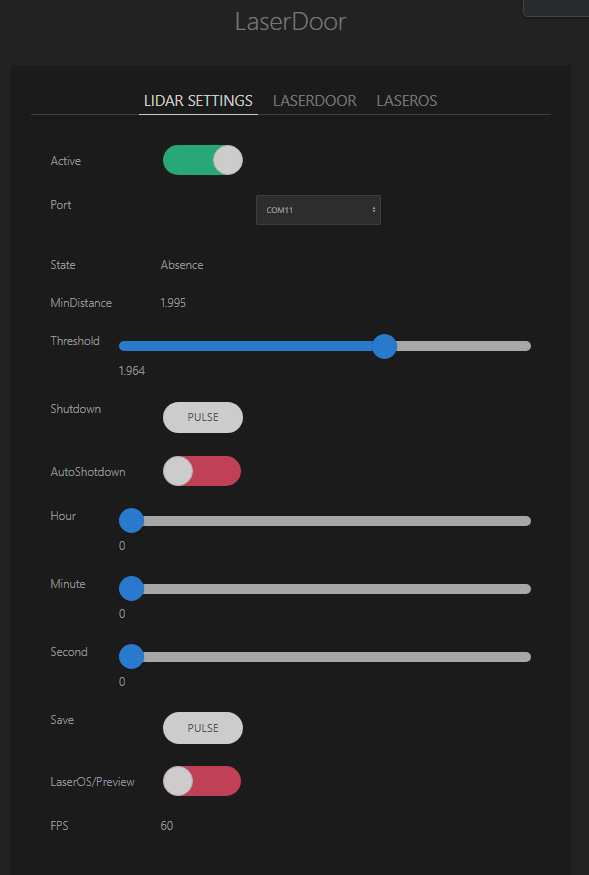Open the LASEROS tab

(406, 100)
